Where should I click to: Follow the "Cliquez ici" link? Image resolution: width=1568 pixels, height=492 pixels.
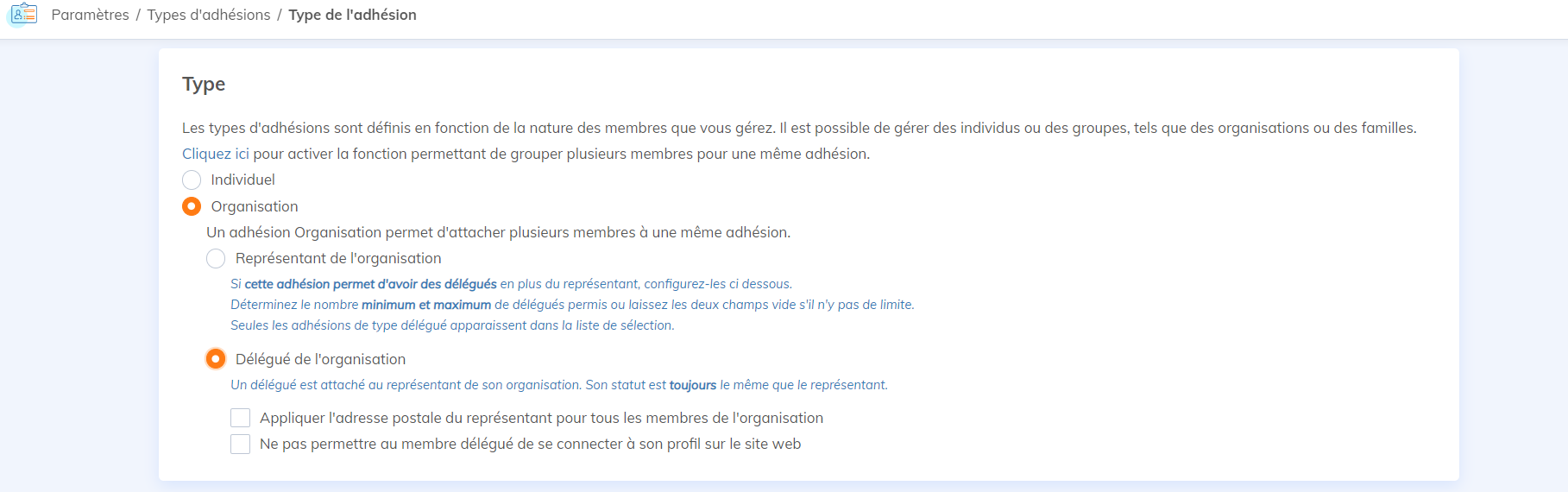[x=215, y=154]
